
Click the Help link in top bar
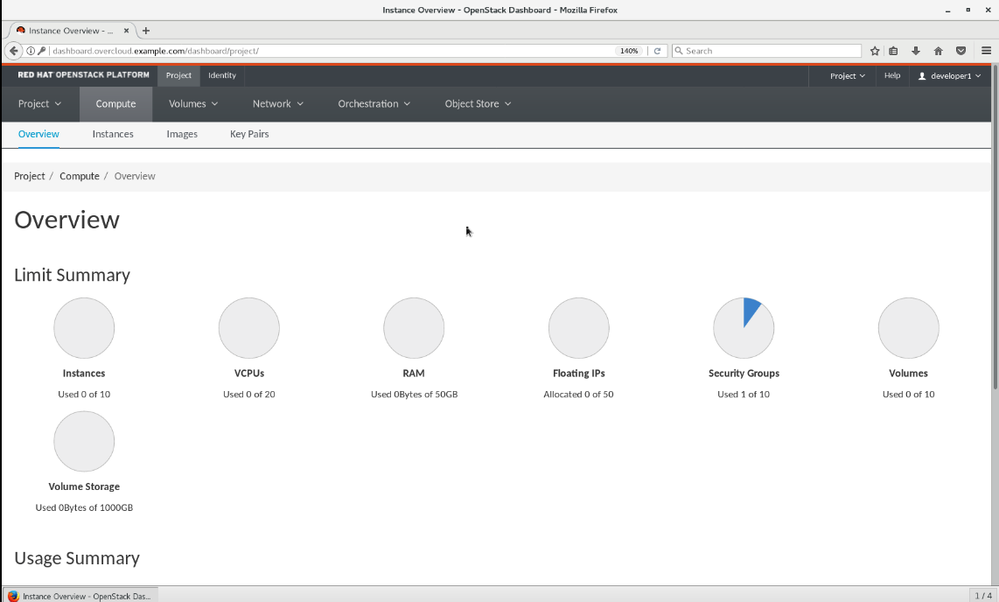pos(892,76)
